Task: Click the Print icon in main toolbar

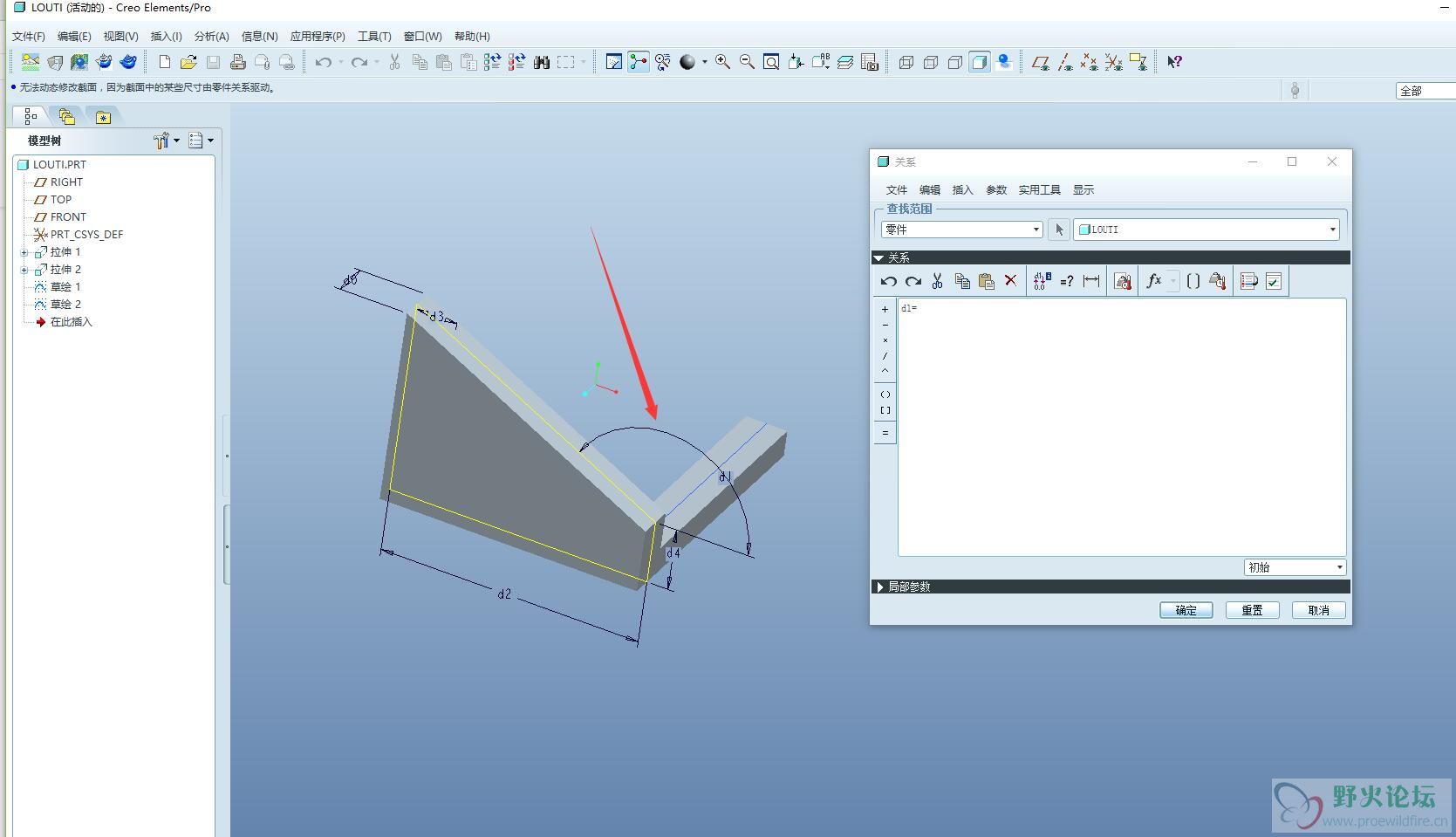Action: tap(237, 62)
